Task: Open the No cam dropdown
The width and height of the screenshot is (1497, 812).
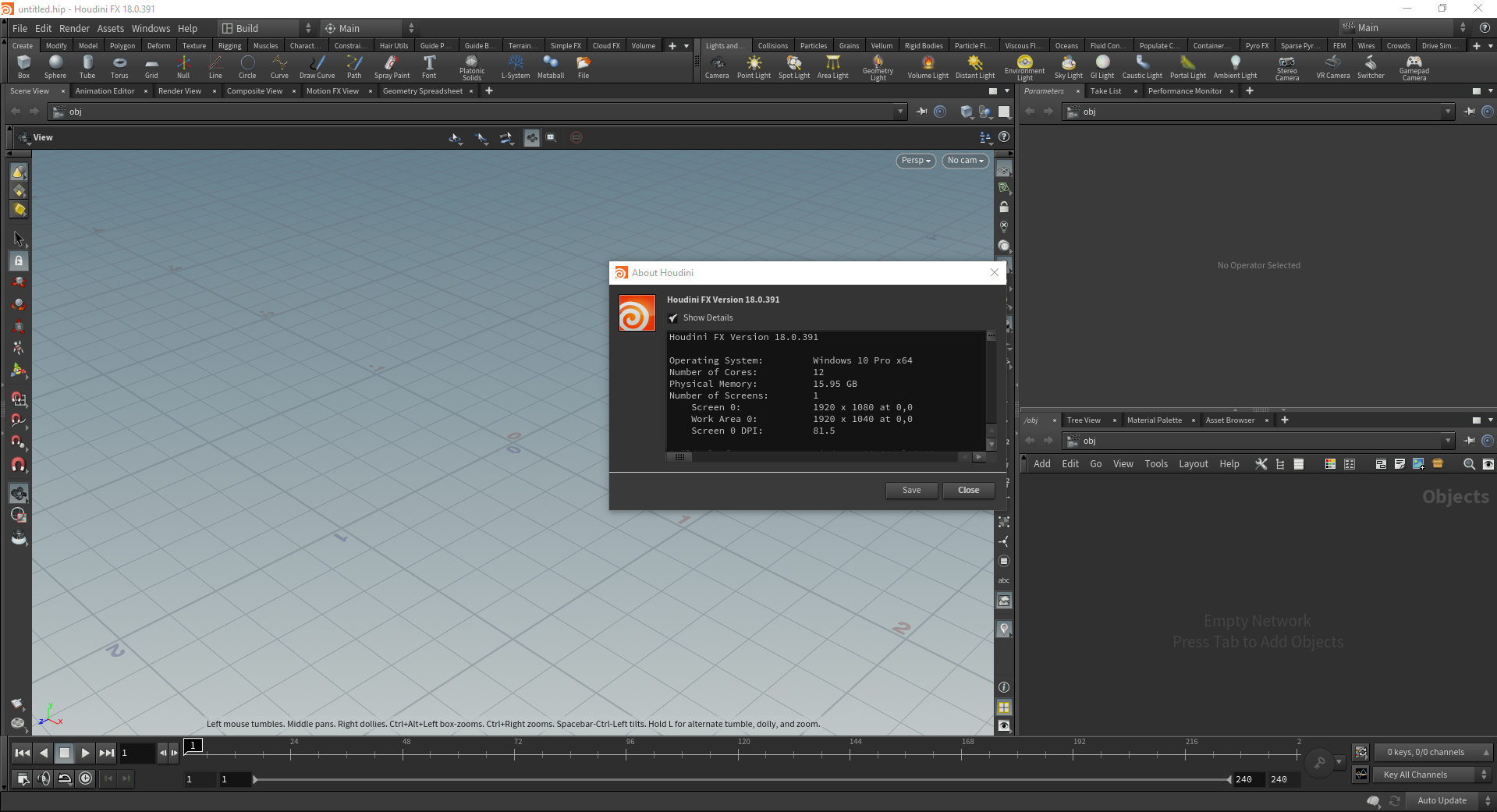Action: pyautogui.click(x=966, y=161)
